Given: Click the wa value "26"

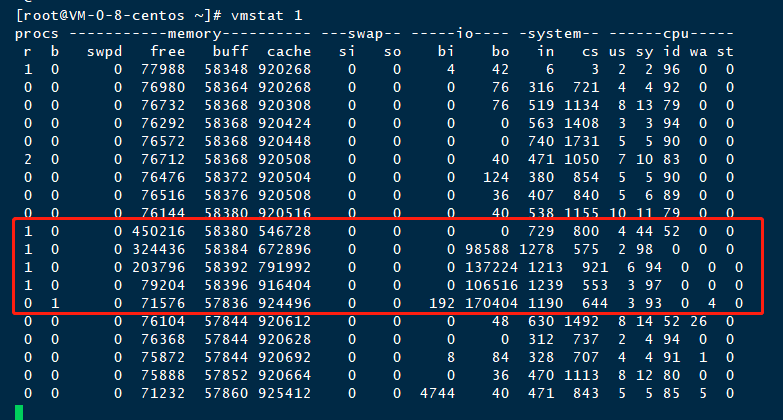Looking at the screenshot, I should pyautogui.click(x=698, y=321).
